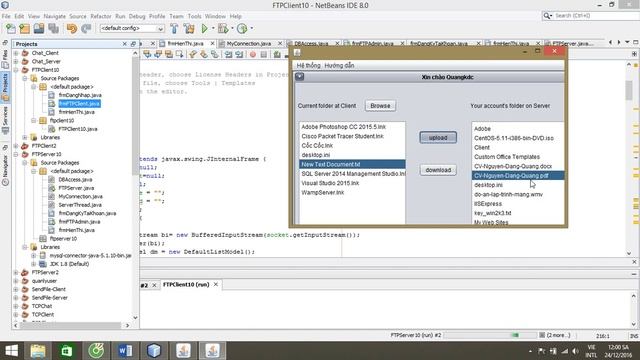Close the MyConnection.java tab

coord(280,43)
